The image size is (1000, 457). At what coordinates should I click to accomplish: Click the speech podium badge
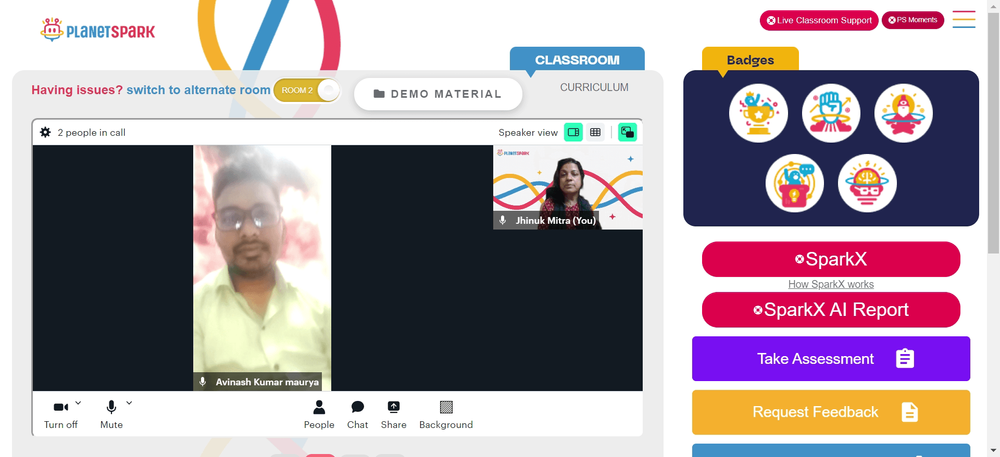[795, 184]
